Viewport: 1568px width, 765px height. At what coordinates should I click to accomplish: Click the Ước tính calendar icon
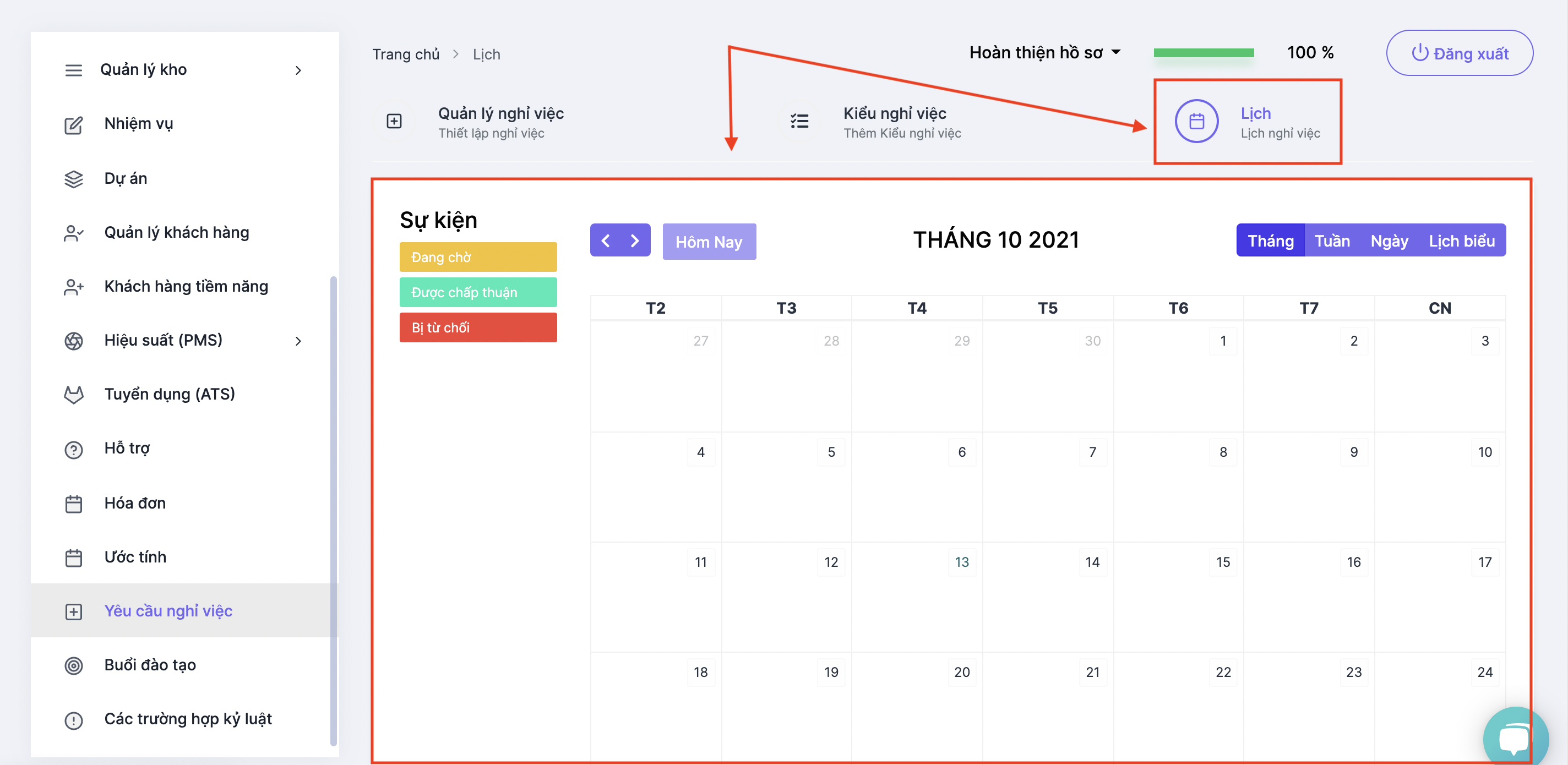pos(74,558)
